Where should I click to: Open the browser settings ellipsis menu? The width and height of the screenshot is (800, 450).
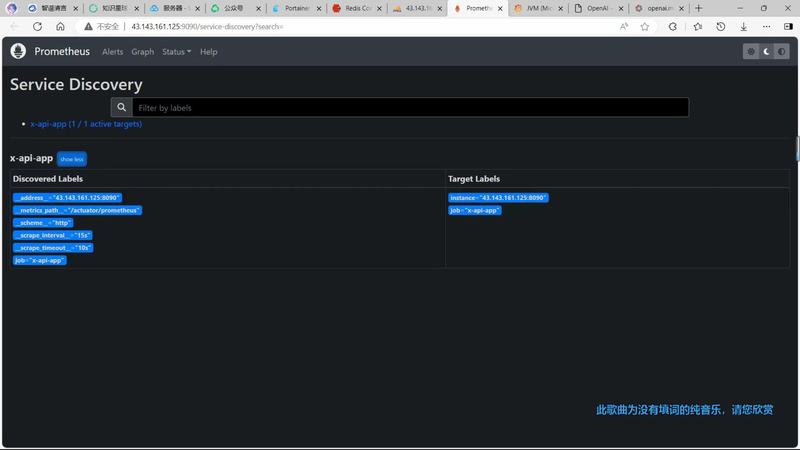coord(766,27)
